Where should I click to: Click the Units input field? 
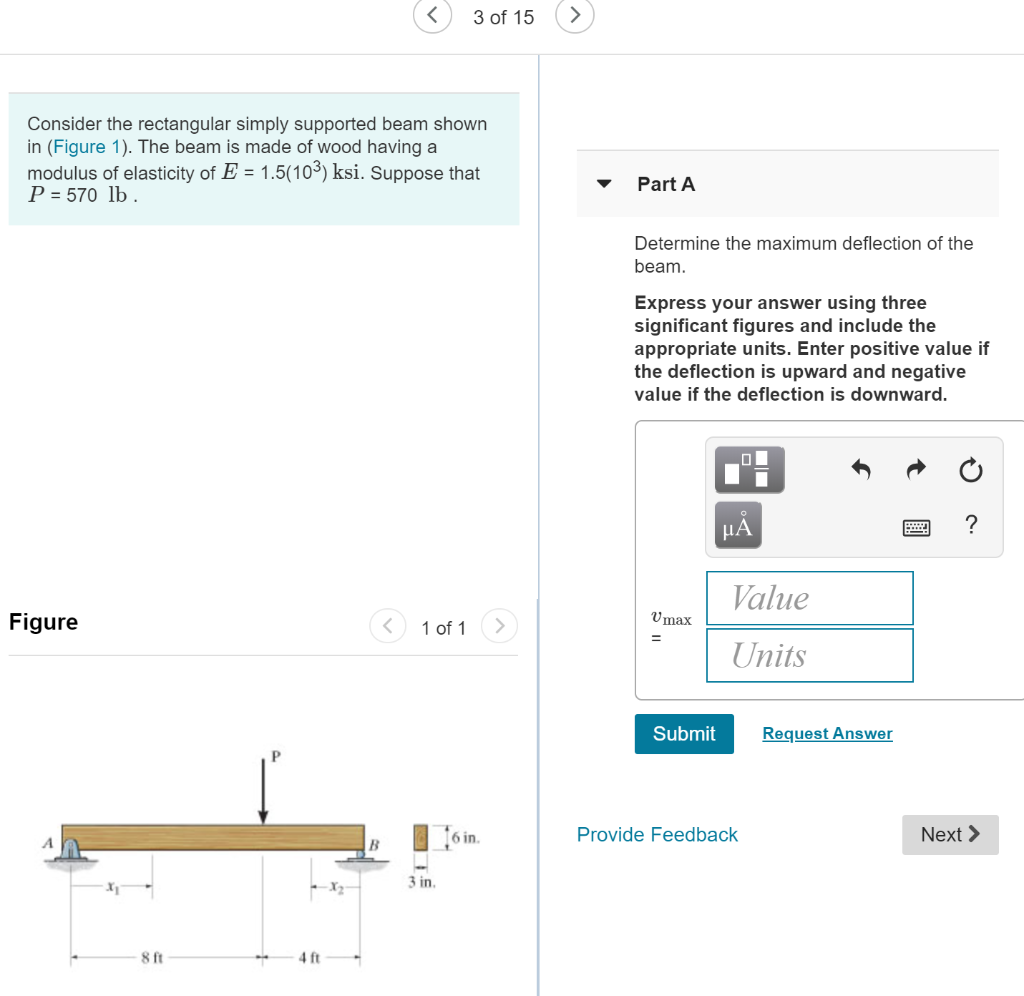809,655
